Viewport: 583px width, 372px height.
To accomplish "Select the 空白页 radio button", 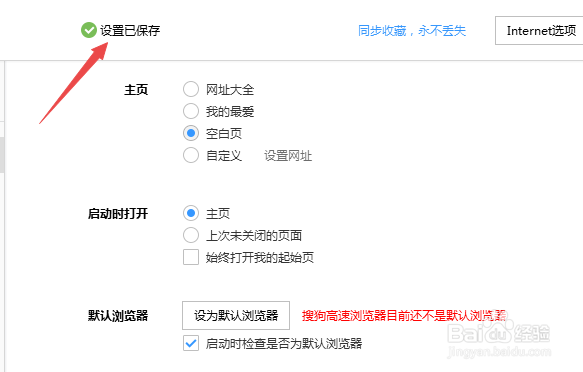I will pyautogui.click(x=191, y=133).
